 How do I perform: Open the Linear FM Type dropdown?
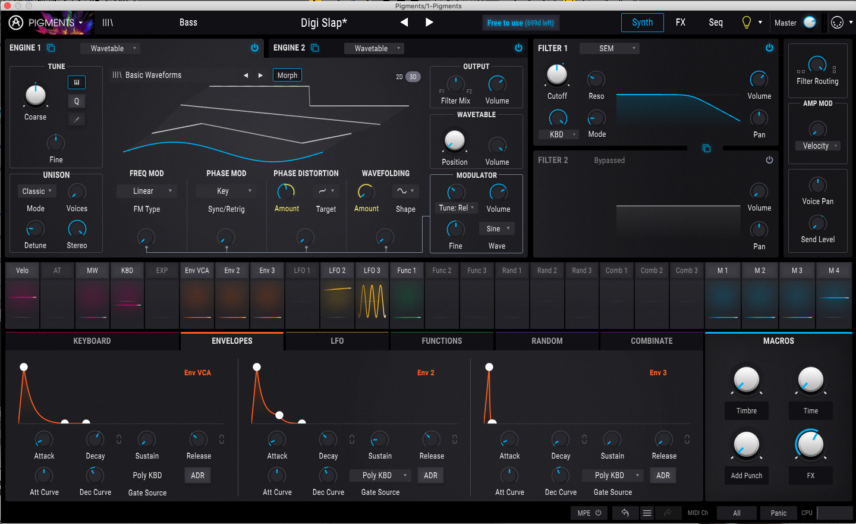[146, 191]
